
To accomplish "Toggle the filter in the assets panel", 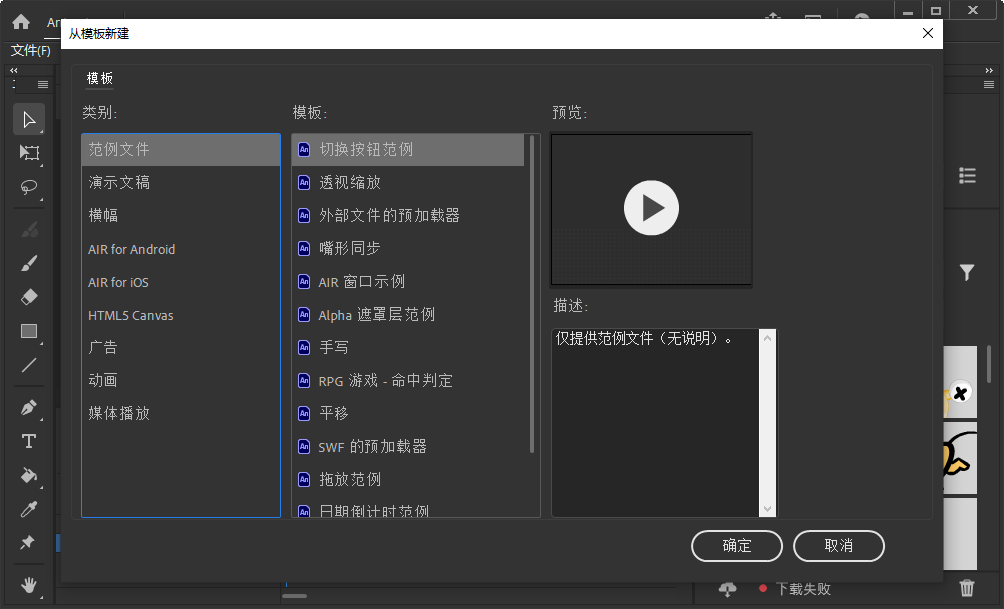I will [x=967, y=272].
